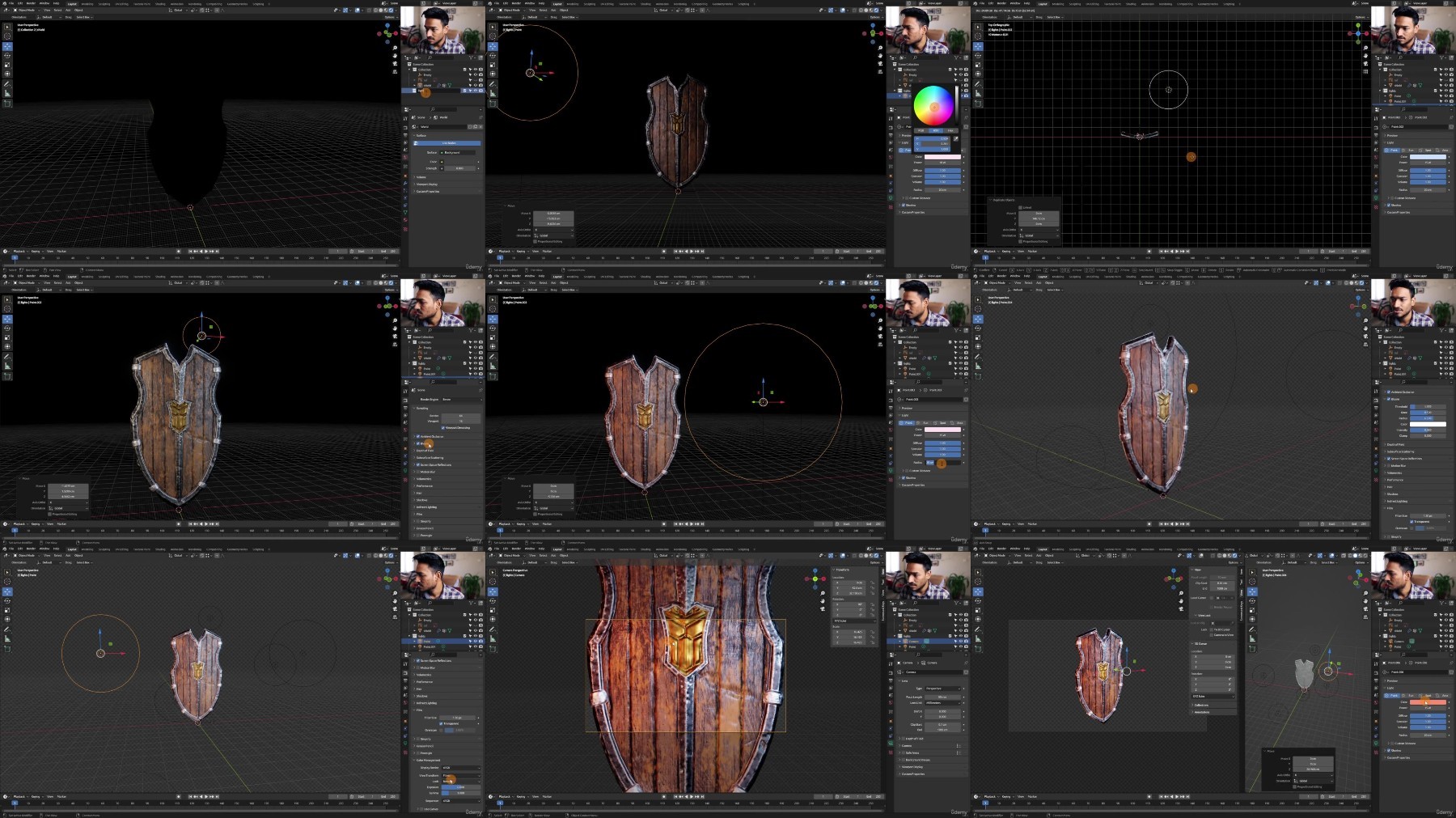
Task: Select the Rotate tool in top-left frame
Action: 7,55
